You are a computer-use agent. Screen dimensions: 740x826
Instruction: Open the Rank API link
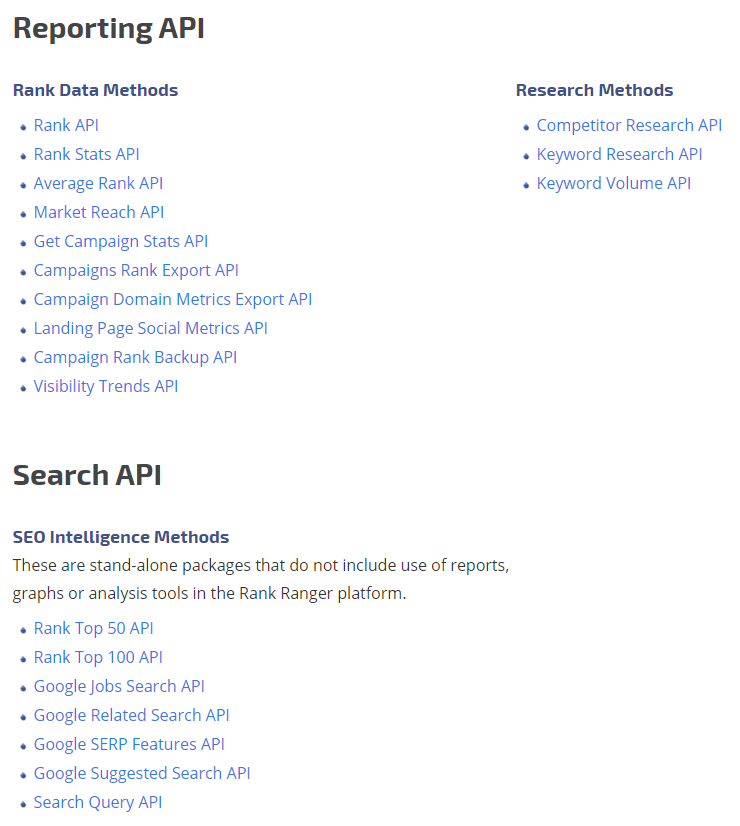66,125
